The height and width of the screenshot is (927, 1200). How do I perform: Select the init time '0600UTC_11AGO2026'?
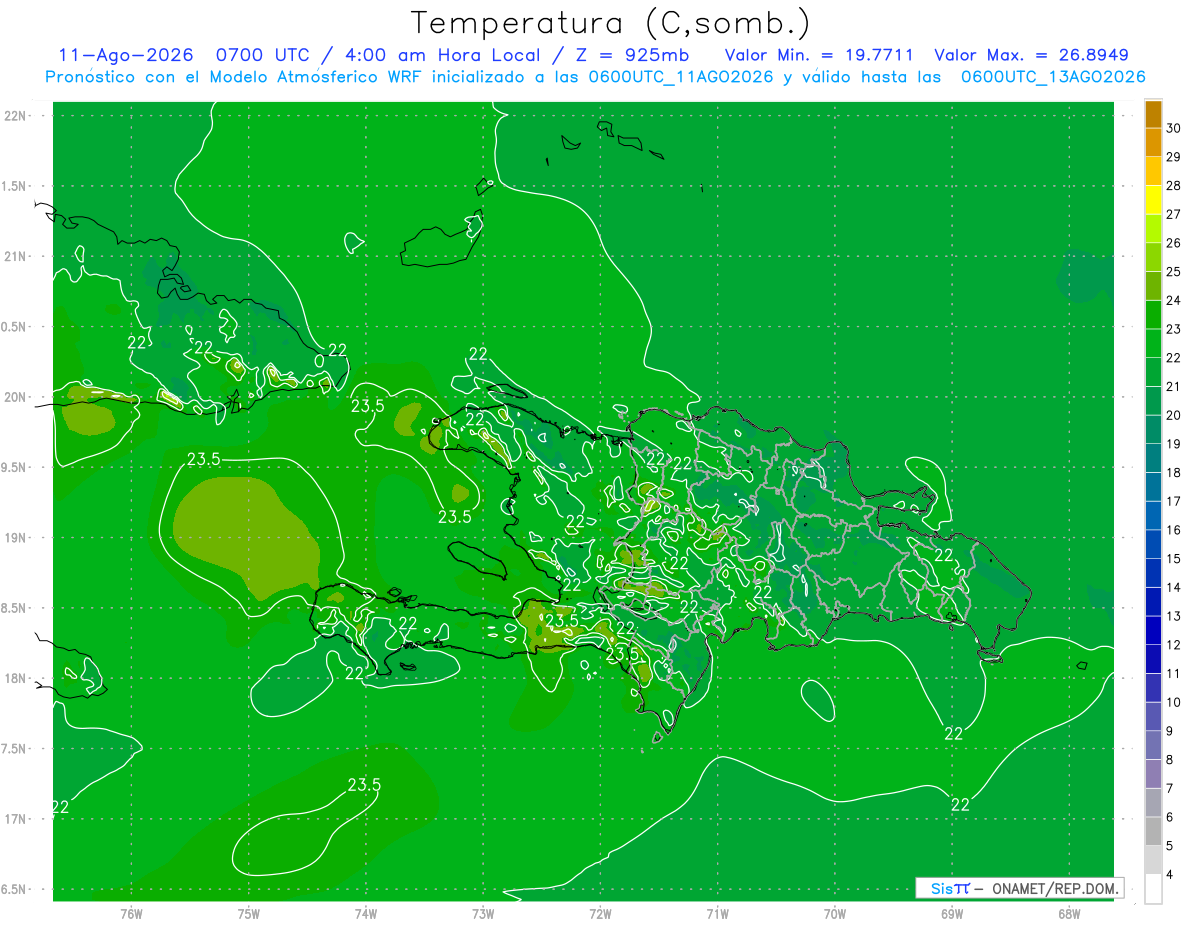click(x=681, y=77)
